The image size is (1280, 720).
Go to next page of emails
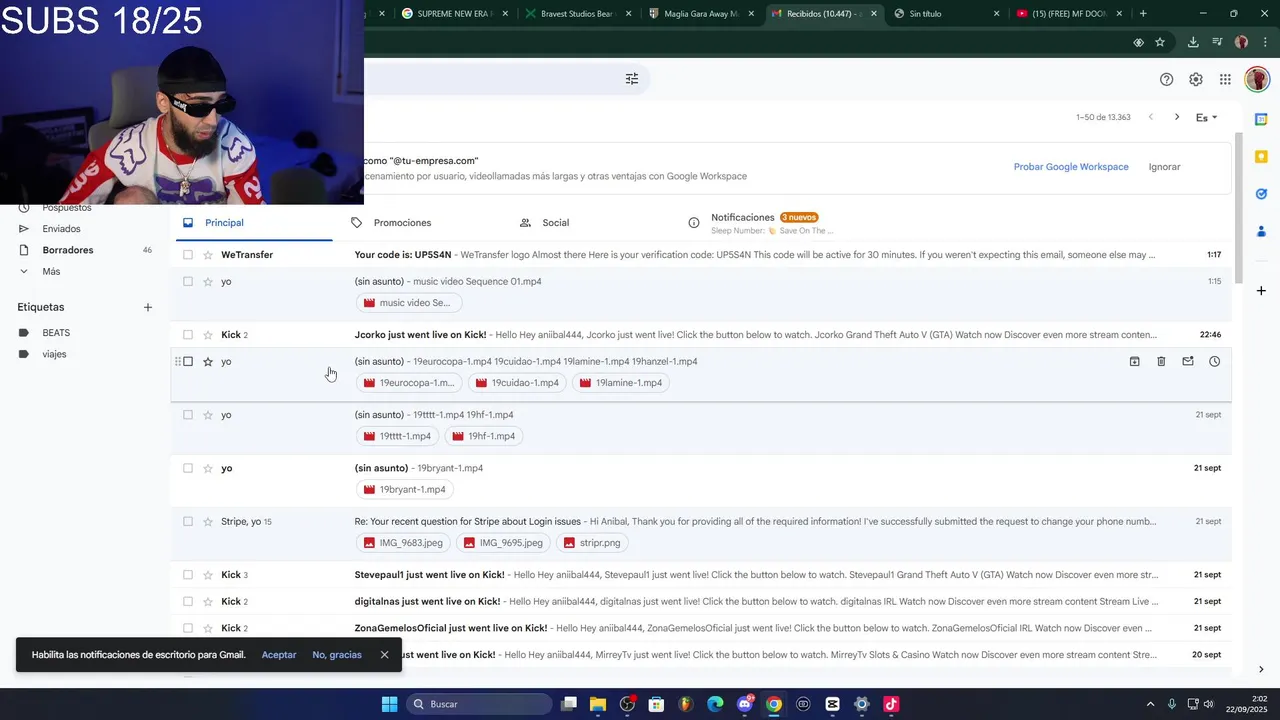(x=1177, y=117)
